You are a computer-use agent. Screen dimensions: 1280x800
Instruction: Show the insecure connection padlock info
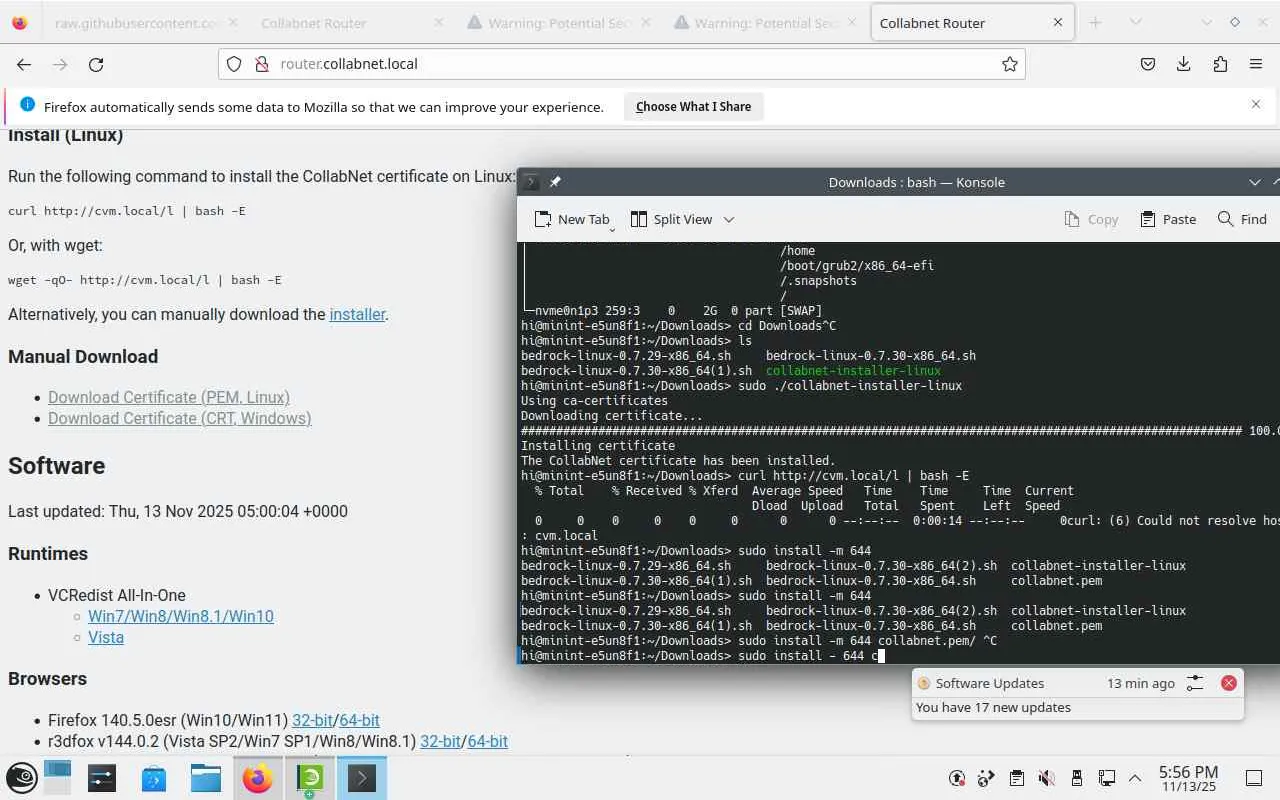tap(261, 64)
